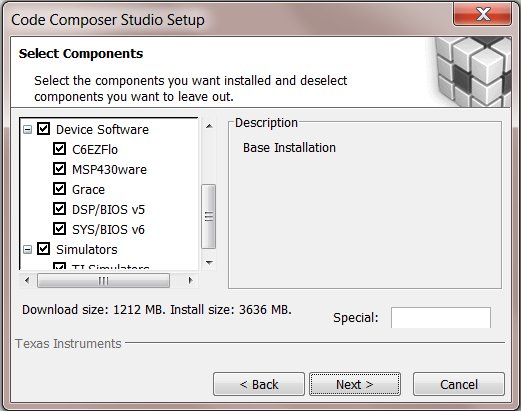Return to previous page with Back

coord(259,384)
